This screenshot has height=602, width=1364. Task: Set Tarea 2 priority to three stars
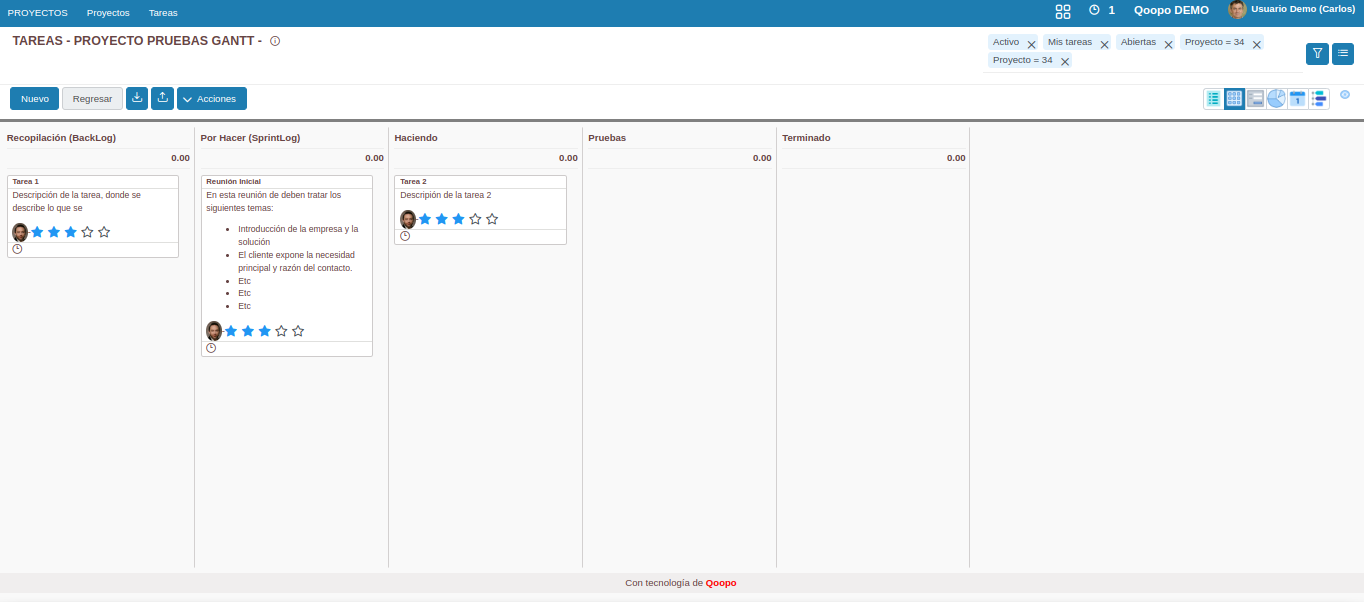[x=459, y=219]
